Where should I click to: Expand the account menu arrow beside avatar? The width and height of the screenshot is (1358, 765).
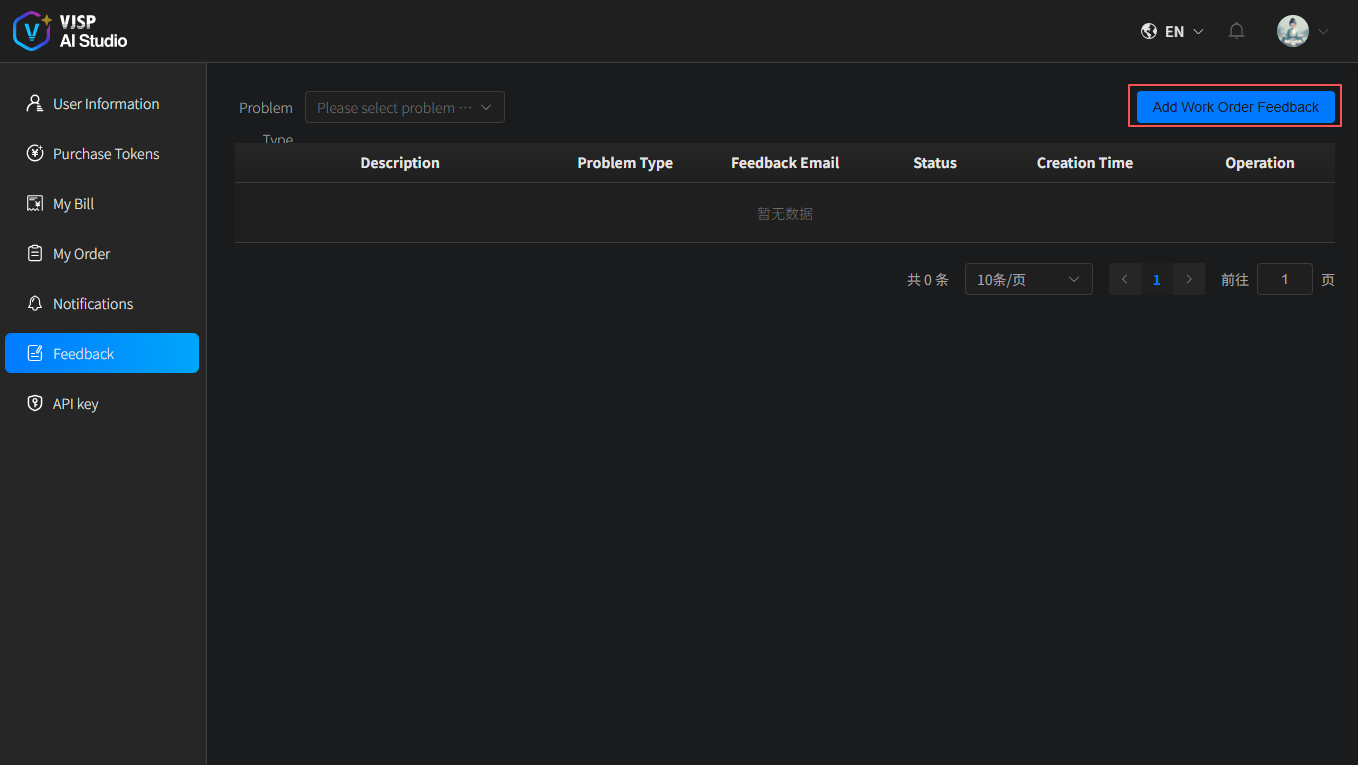click(1324, 32)
